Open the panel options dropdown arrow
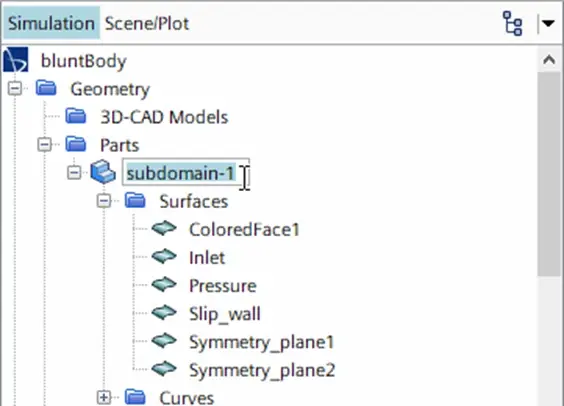 [548, 24]
